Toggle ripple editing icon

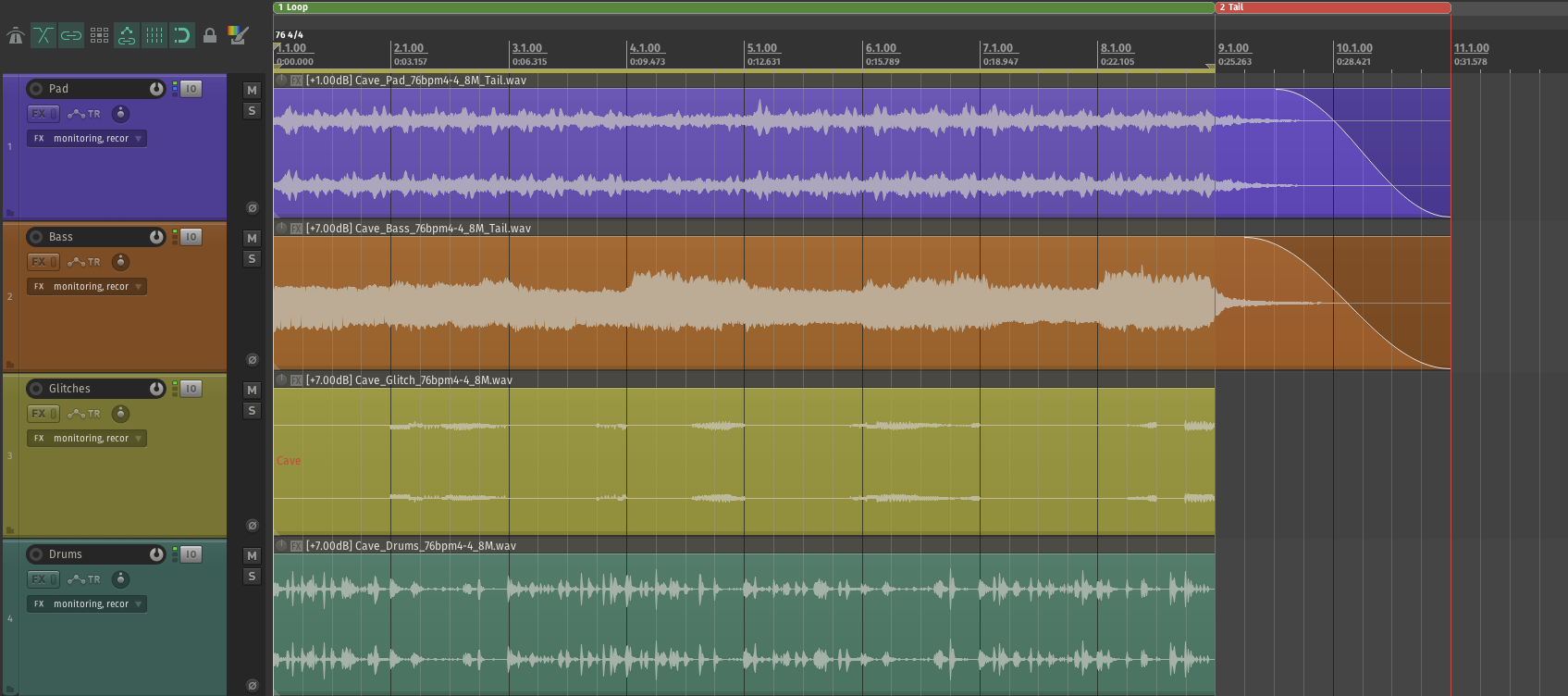pyautogui.click(x=99, y=36)
